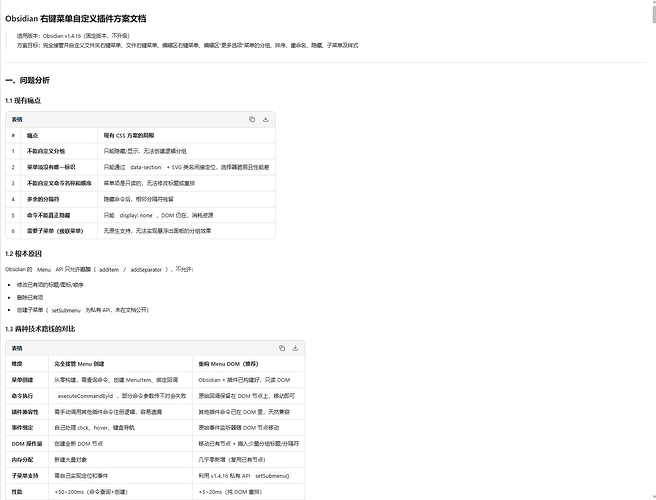Click the row label '子菜单支持'
The image size is (656, 500).
[25, 476]
